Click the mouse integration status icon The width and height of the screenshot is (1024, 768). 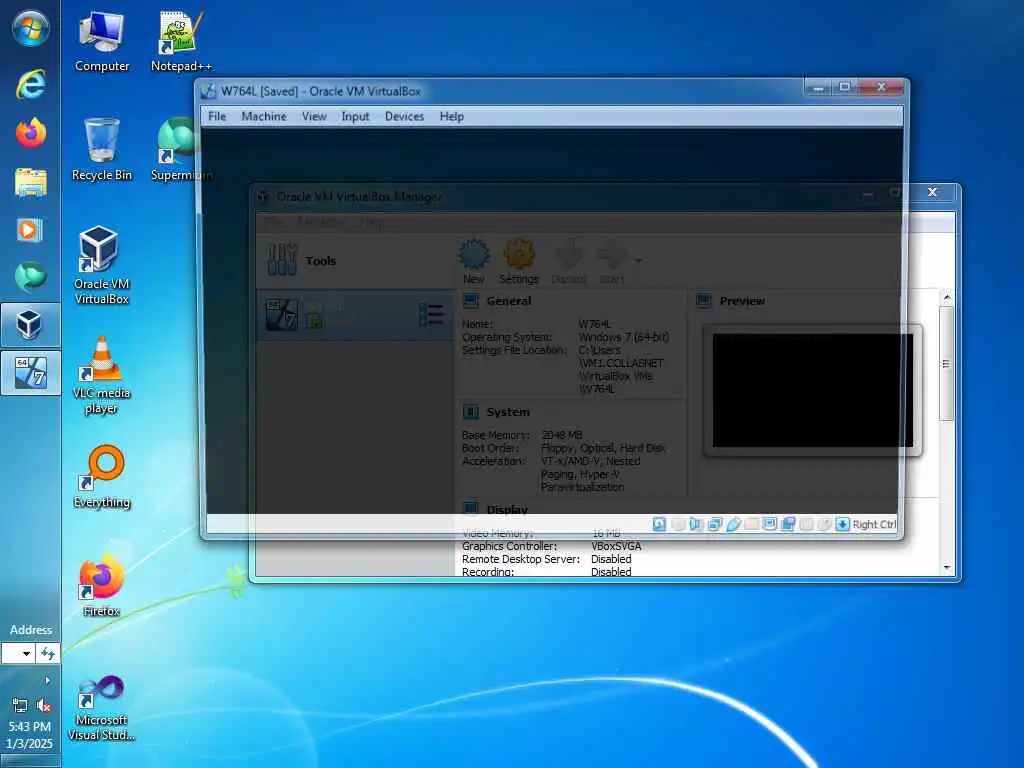point(825,524)
